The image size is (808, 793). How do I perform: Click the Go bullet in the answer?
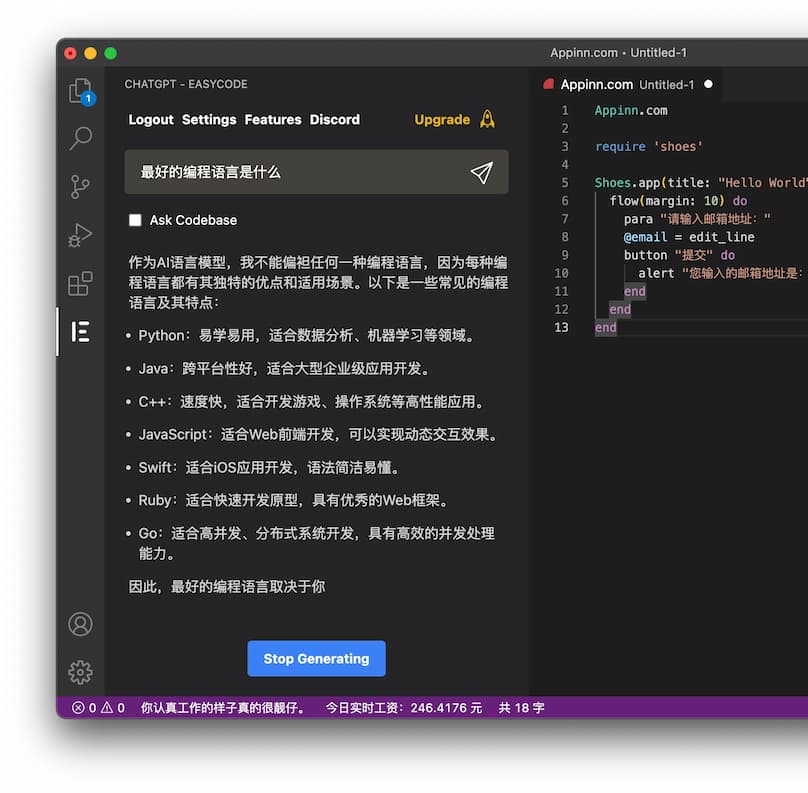tap(311, 543)
